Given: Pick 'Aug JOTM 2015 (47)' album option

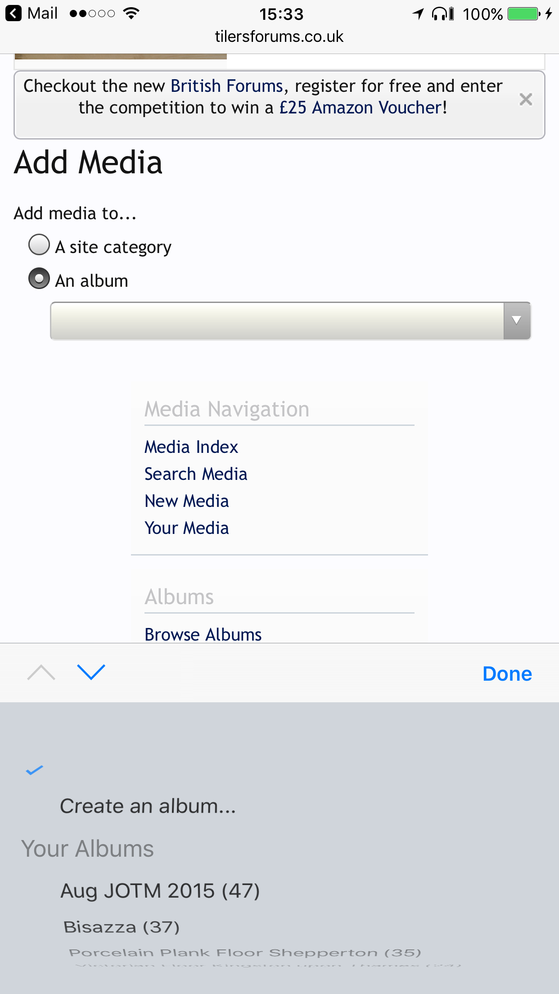Looking at the screenshot, I should click(x=160, y=891).
